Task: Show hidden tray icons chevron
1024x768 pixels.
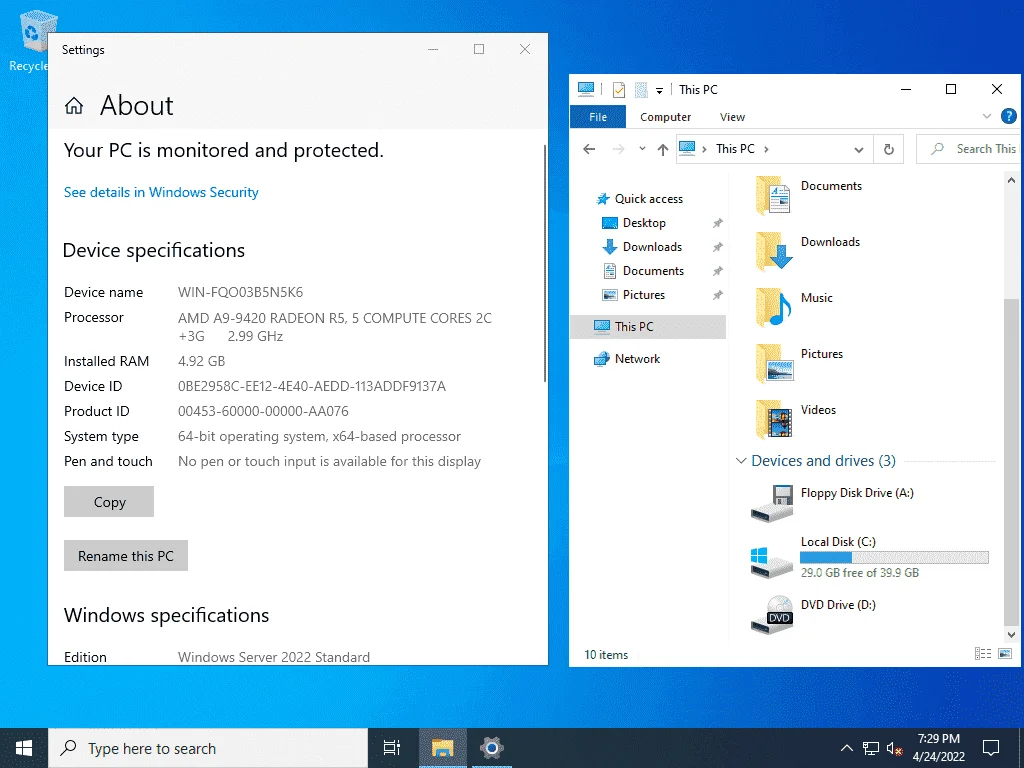Action: click(846, 748)
